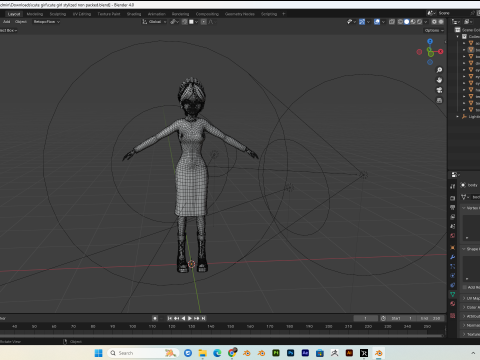Open the Scene properties tab
480x360 pixels.
[x=452, y=226]
